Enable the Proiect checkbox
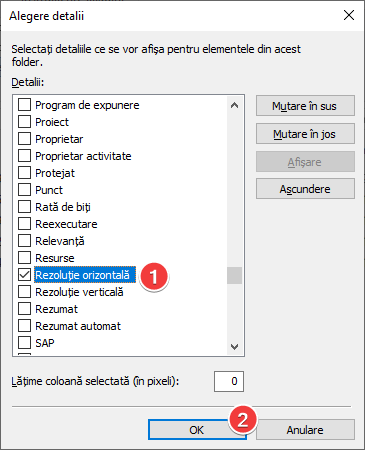 (x=24, y=122)
